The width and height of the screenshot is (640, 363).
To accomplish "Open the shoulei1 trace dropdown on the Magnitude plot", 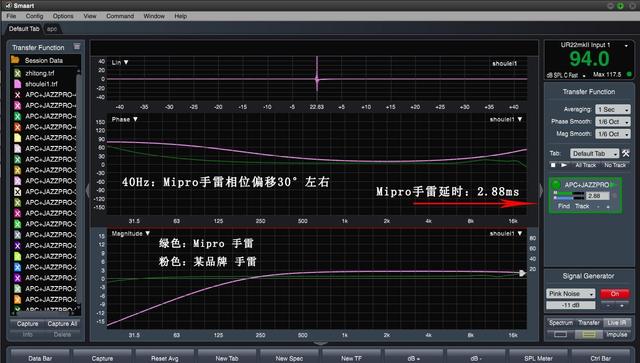I will pos(506,234).
